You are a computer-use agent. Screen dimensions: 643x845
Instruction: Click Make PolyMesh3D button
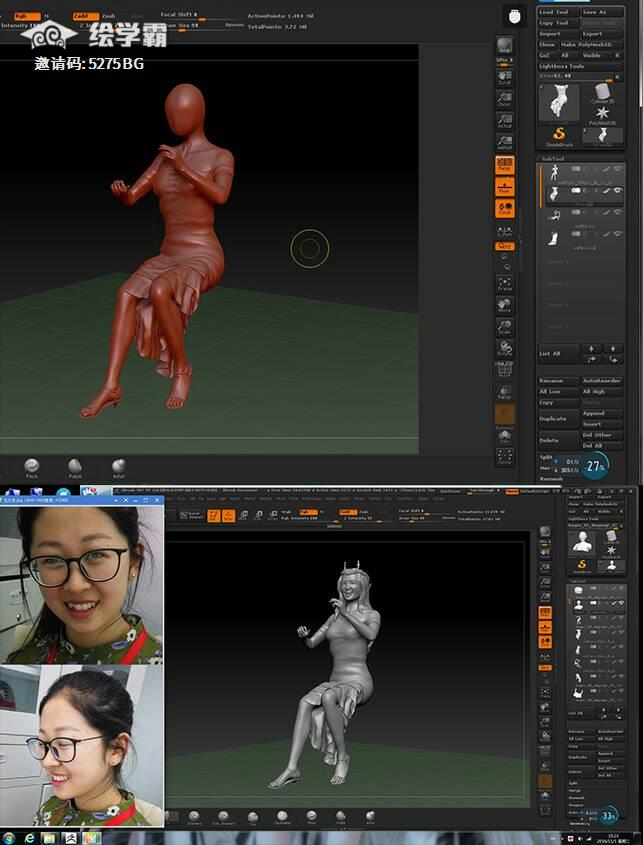pyautogui.click(x=591, y=45)
